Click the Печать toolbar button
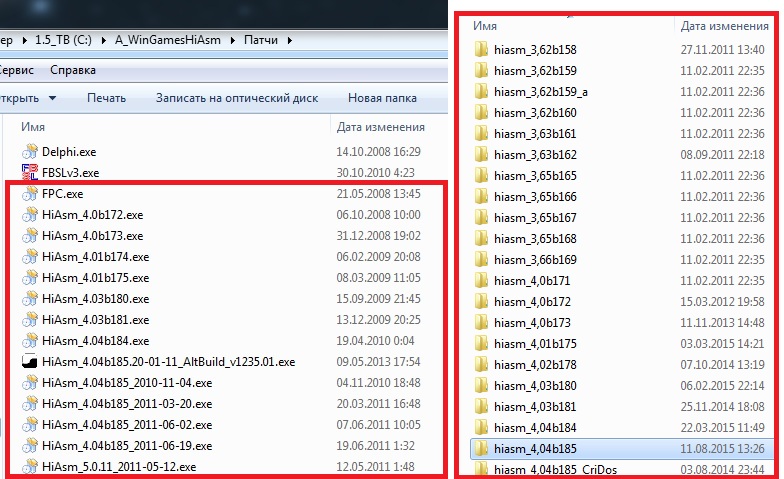The image size is (784, 479). point(106,98)
